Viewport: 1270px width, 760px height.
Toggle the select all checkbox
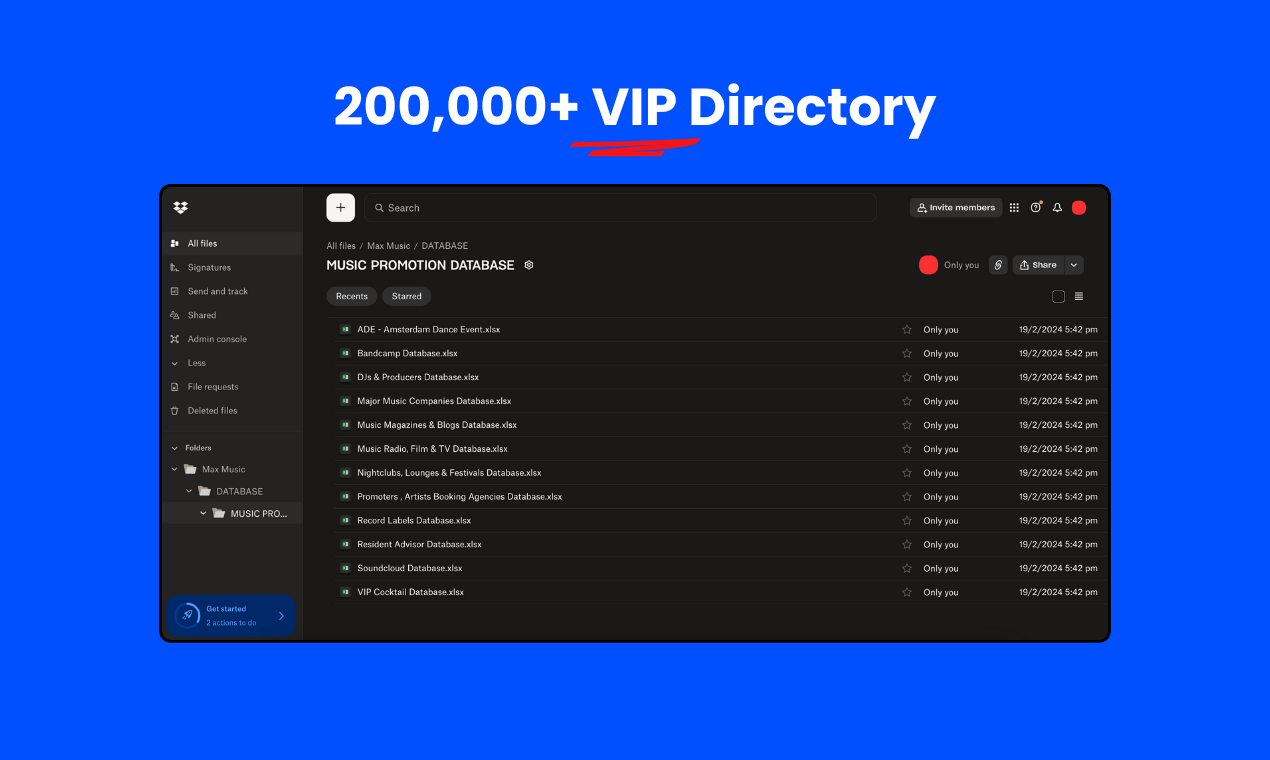click(1058, 296)
